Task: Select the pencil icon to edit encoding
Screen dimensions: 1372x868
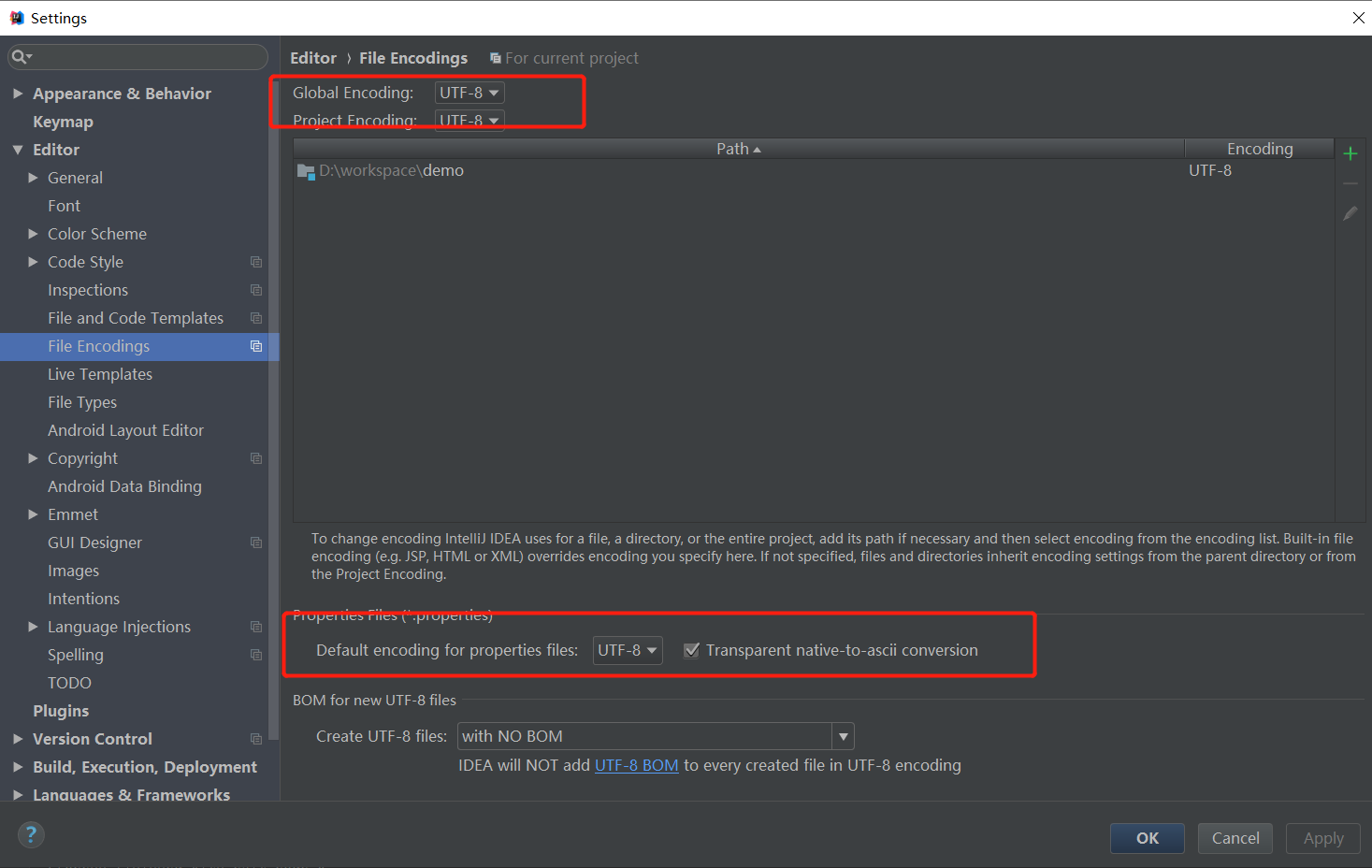Action: point(1350,213)
